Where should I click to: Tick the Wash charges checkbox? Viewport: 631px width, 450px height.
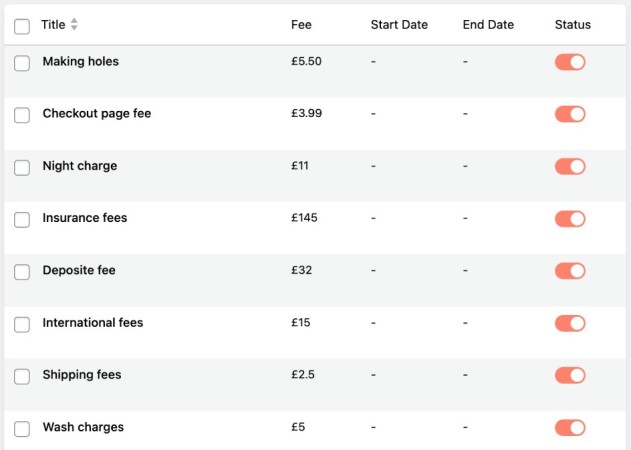point(22,429)
